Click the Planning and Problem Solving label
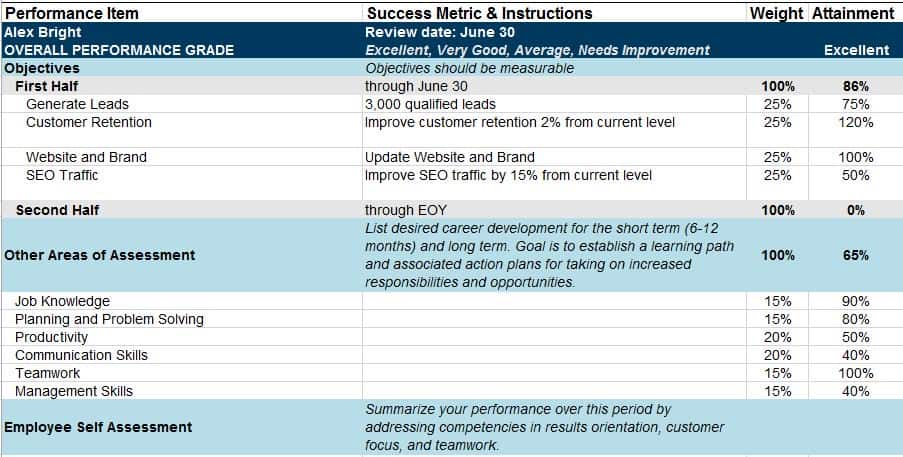Image resolution: width=903 pixels, height=457 pixels. coord(109,319)
